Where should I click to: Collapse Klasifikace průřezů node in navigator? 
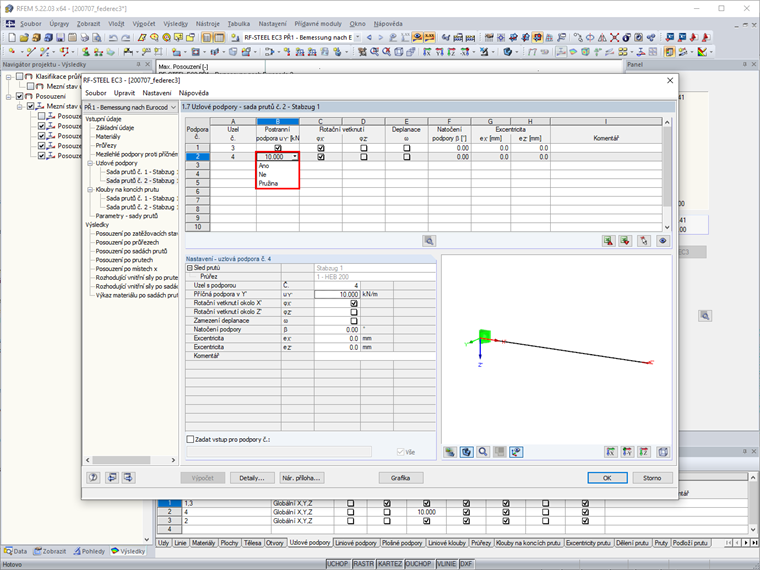(x=9, y=77)
